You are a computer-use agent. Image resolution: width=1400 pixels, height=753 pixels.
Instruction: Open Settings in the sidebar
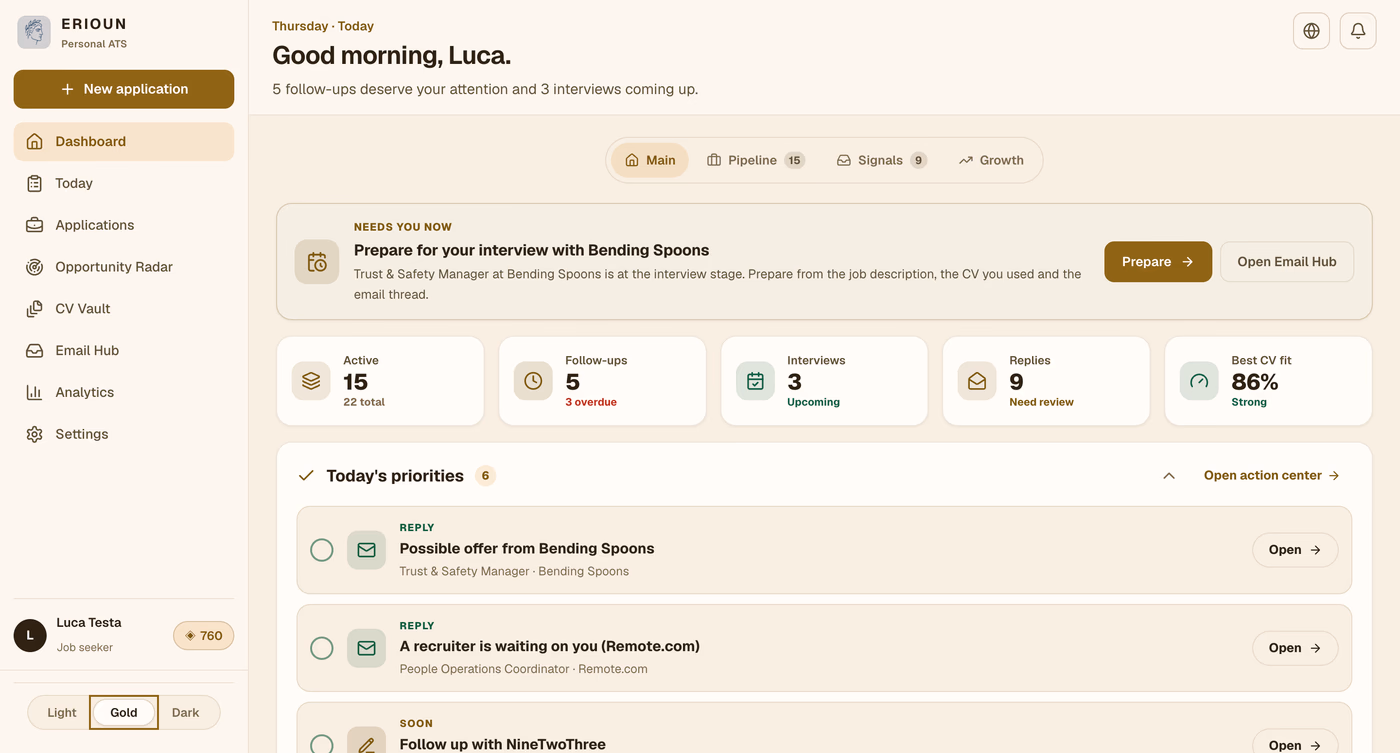pyautogui.click(x=124, y=435)
